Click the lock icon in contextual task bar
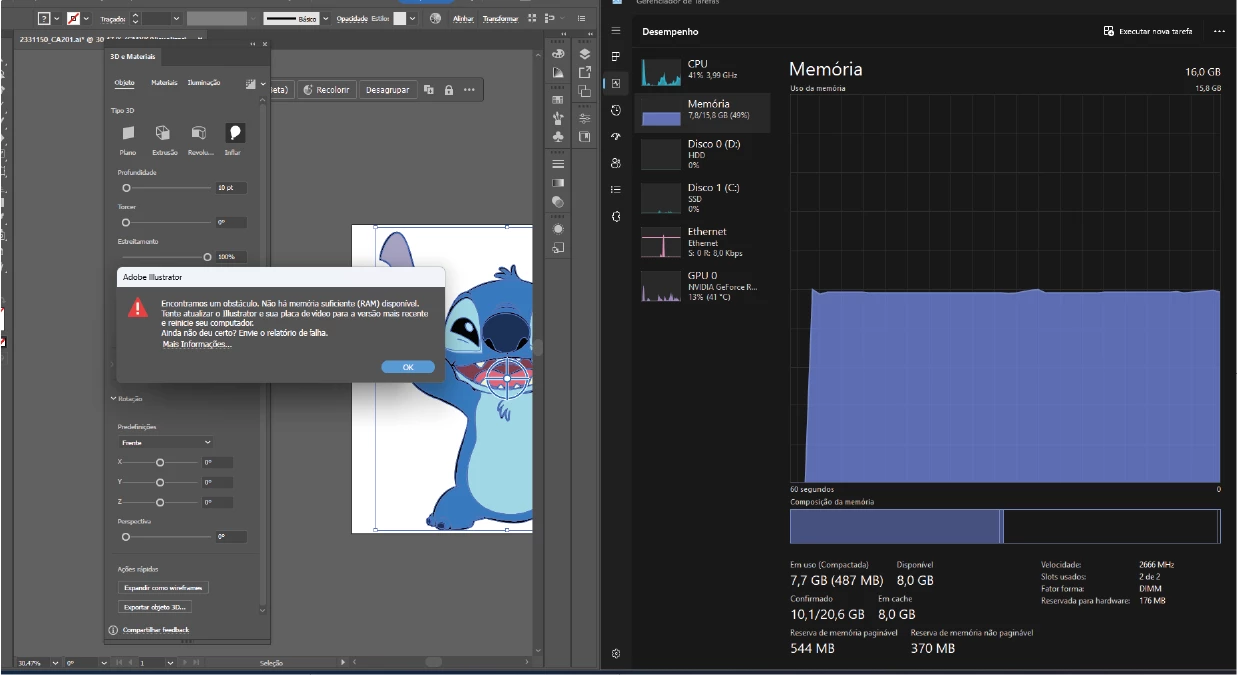The height and width of the screenshot is (675, 1237). pyautogui.click(x=449, y=90)
